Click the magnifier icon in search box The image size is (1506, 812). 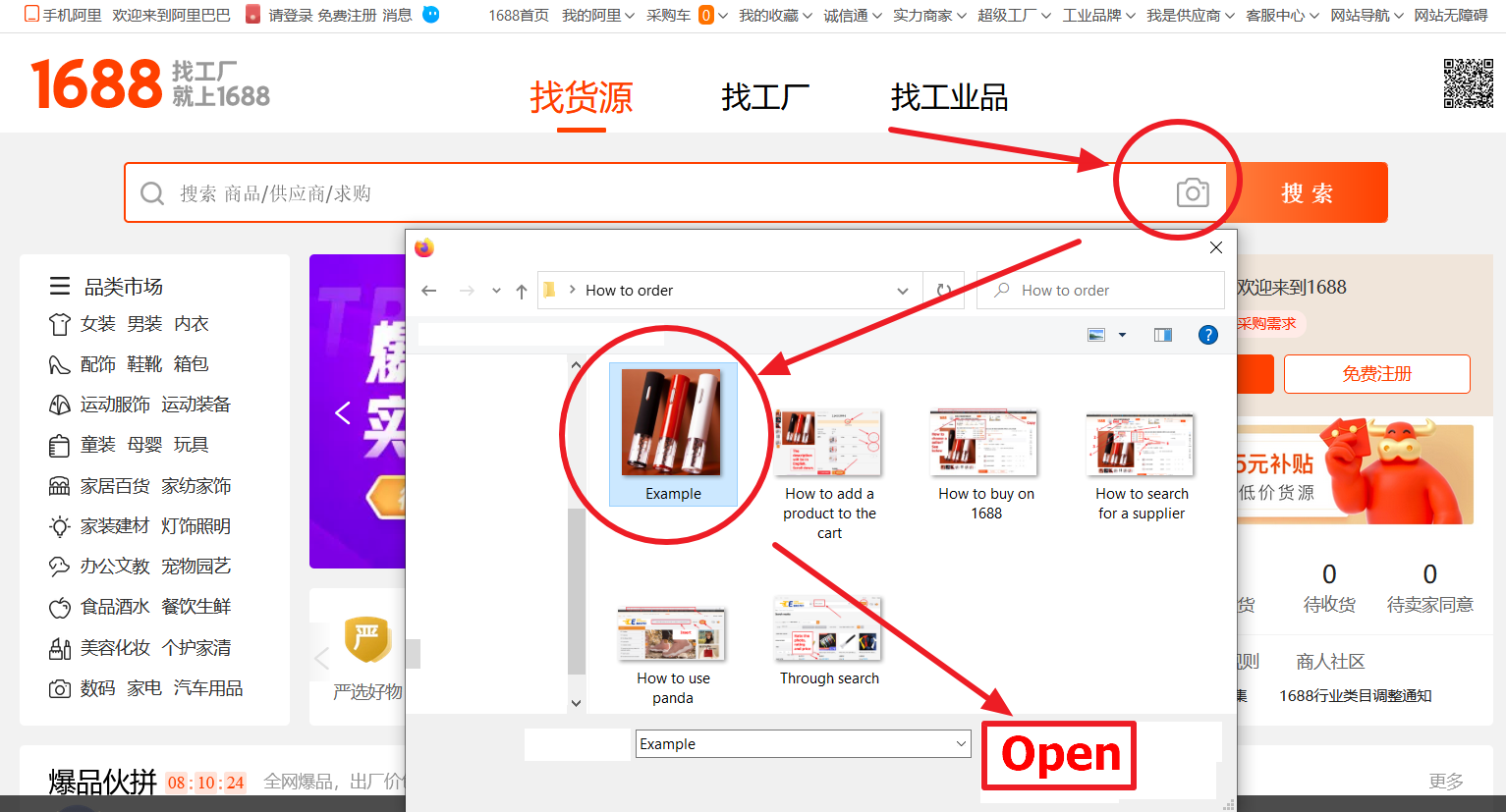coord(152,193)
